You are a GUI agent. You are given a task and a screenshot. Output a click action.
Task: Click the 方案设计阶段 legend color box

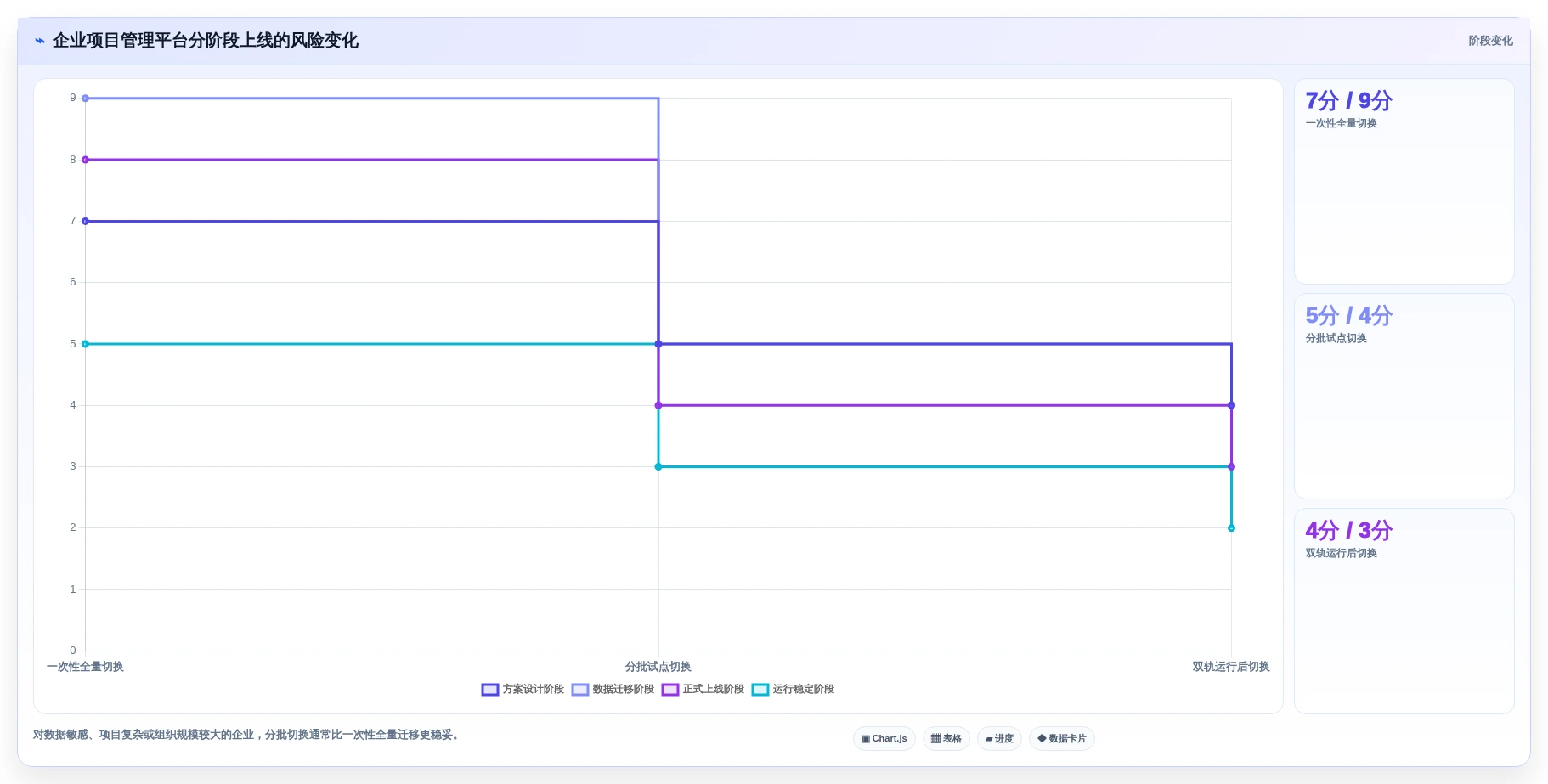(489, 690)
